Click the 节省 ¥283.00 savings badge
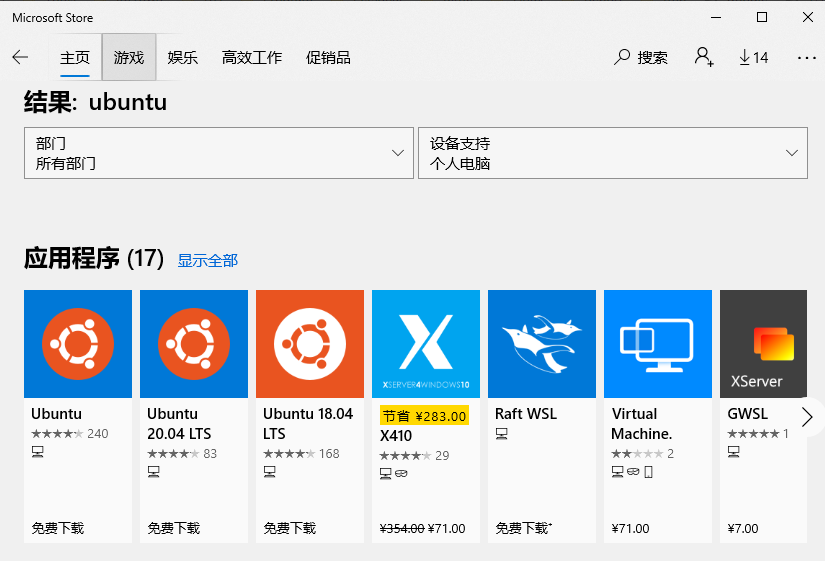This screenshot has height=561, width=825. tap(424, 416)
